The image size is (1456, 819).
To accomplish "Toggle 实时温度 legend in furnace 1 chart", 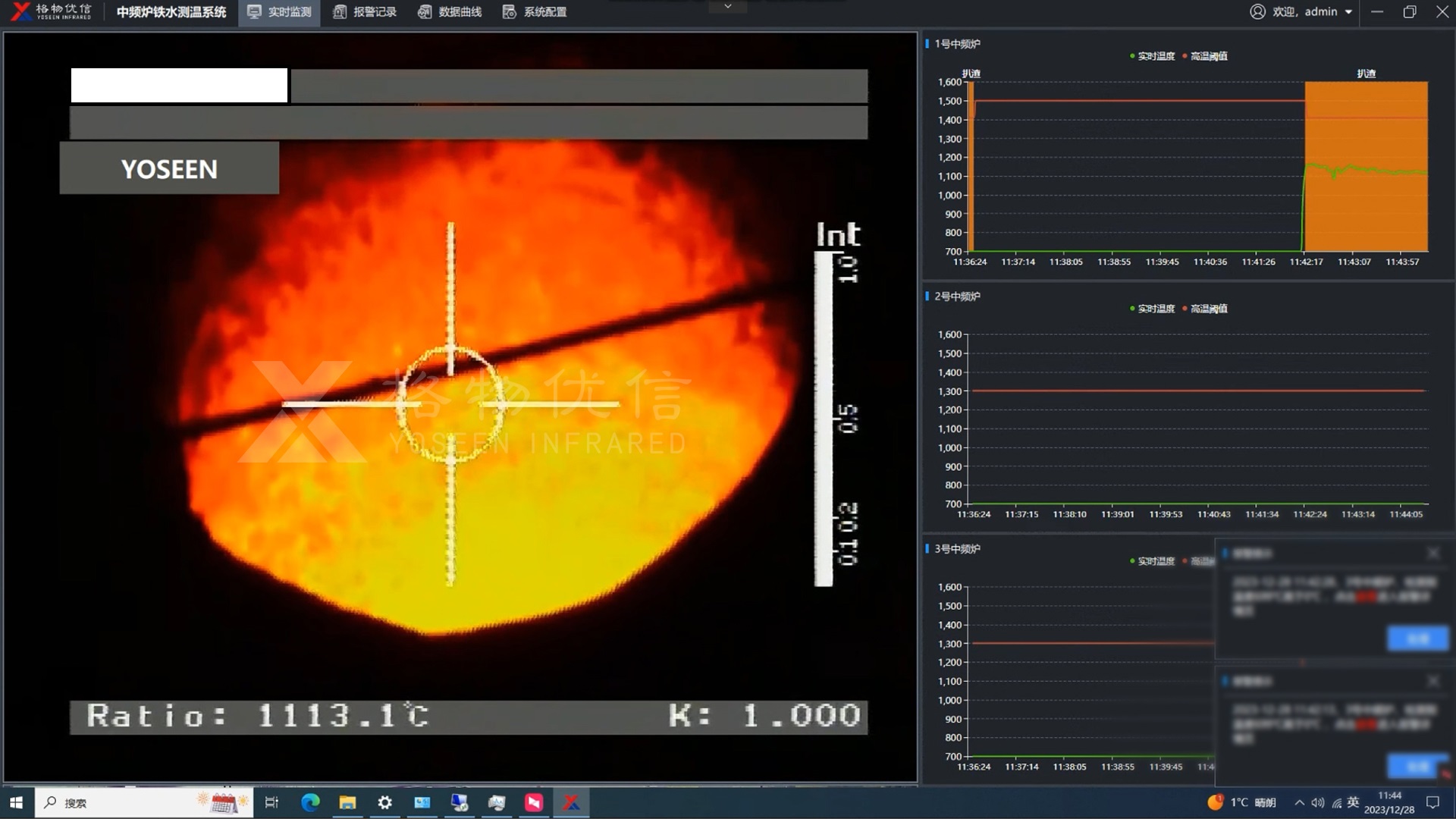I will [1152, 56].
